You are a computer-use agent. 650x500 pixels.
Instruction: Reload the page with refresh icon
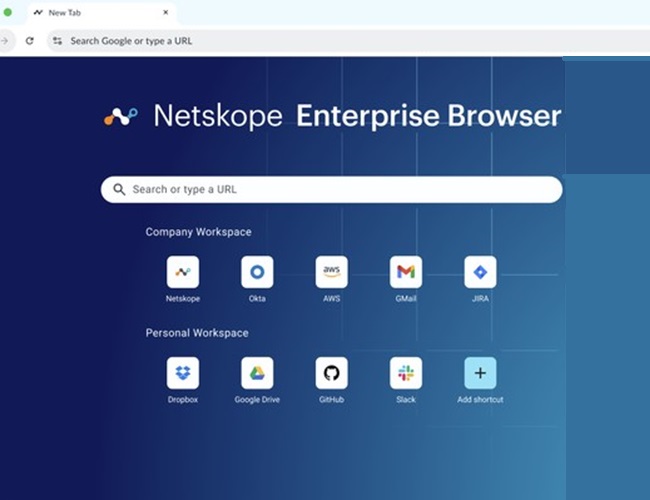(29, 41)
